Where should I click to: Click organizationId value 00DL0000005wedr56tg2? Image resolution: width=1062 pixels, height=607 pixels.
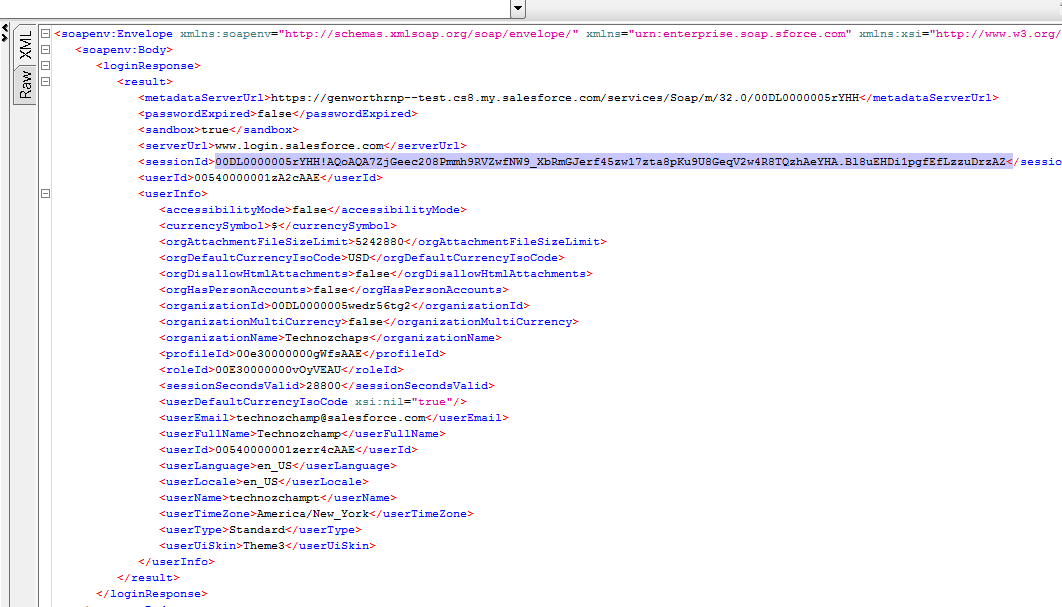[x=341, y=306]
